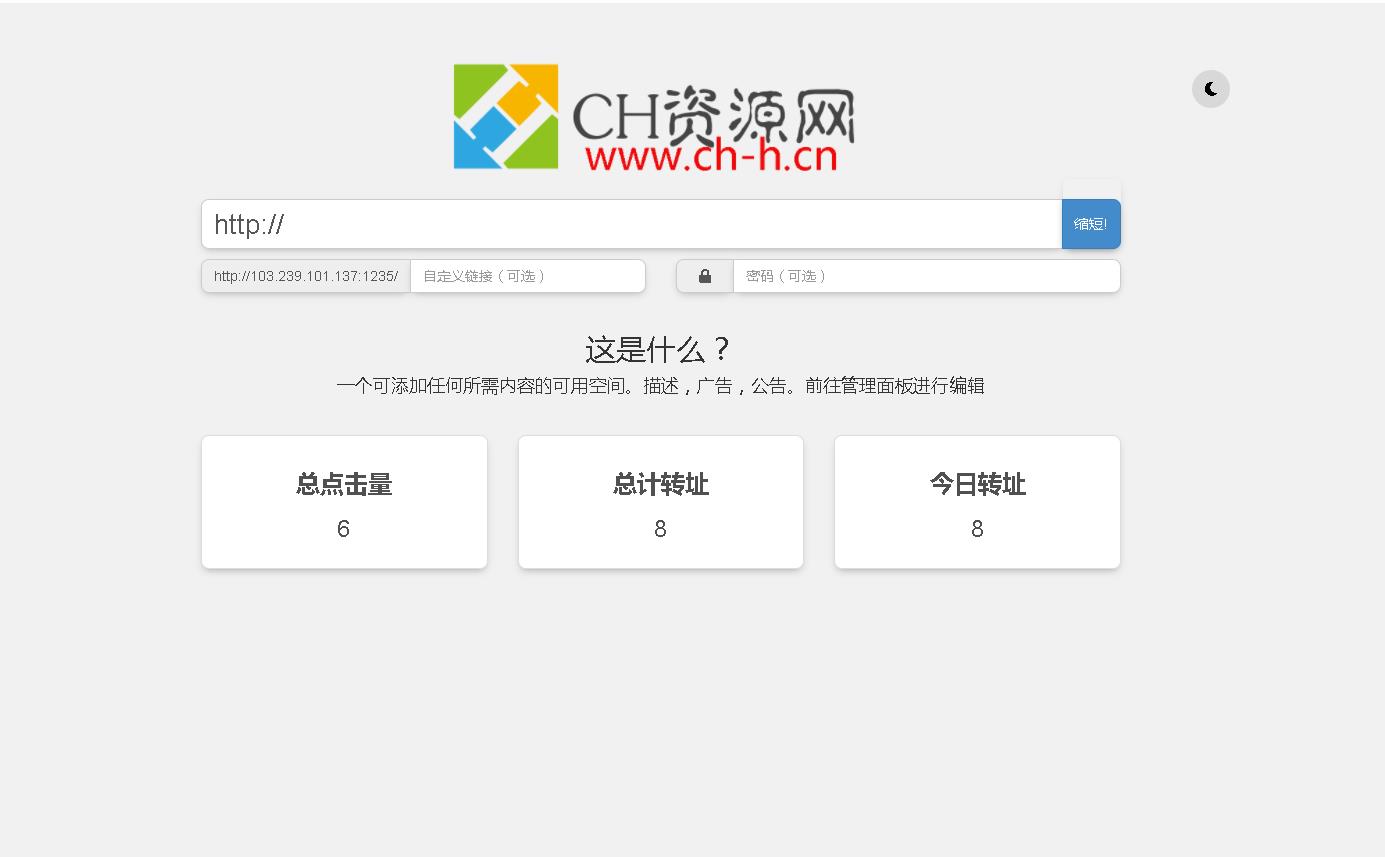
Task: Click the value 8 under 总计转址
Action: click(x=661, y=529)
